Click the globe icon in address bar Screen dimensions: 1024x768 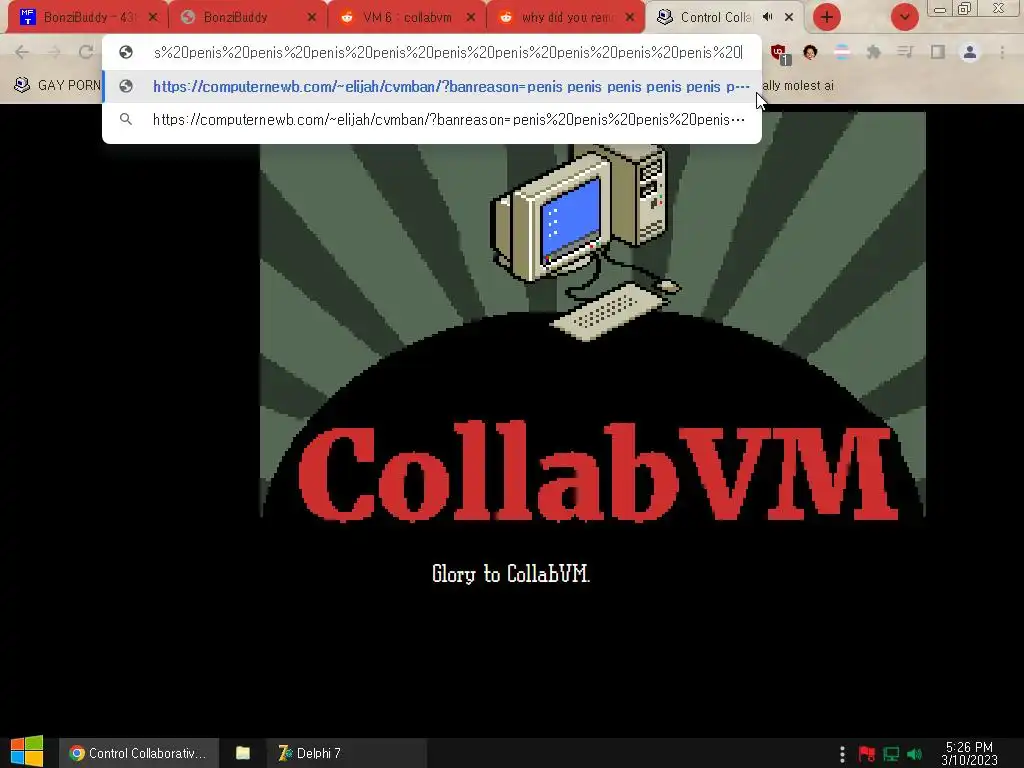click(126, 52)
